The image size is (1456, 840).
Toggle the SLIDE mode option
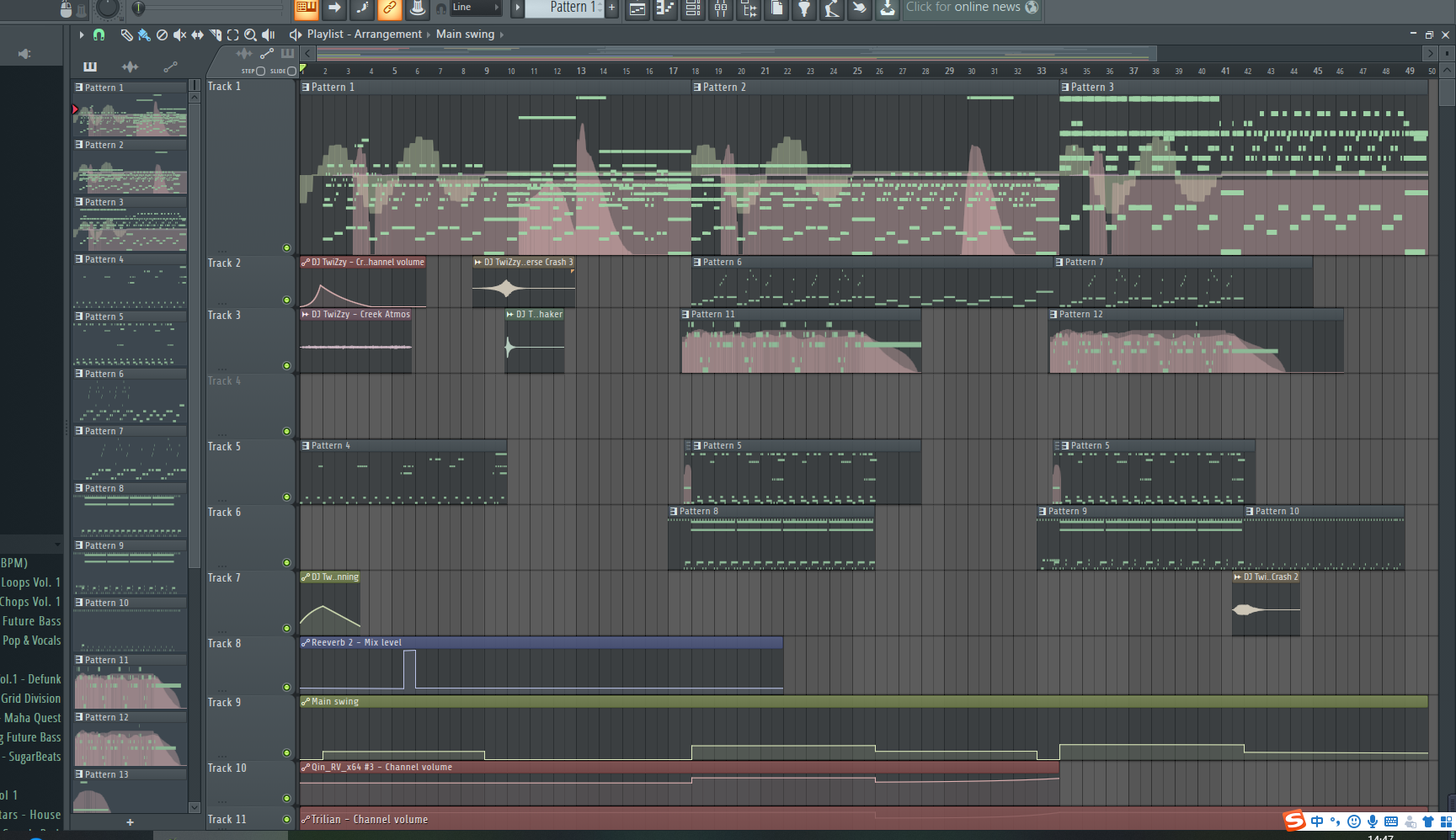(291, 71)
